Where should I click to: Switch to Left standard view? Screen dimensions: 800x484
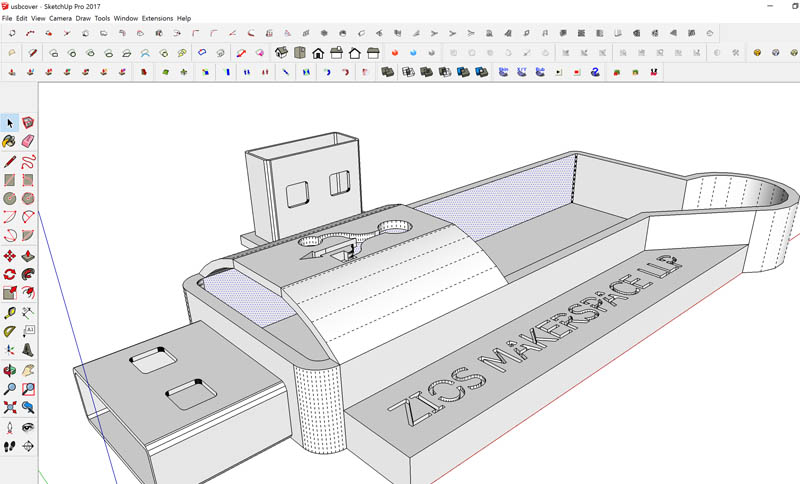[373, 53]
